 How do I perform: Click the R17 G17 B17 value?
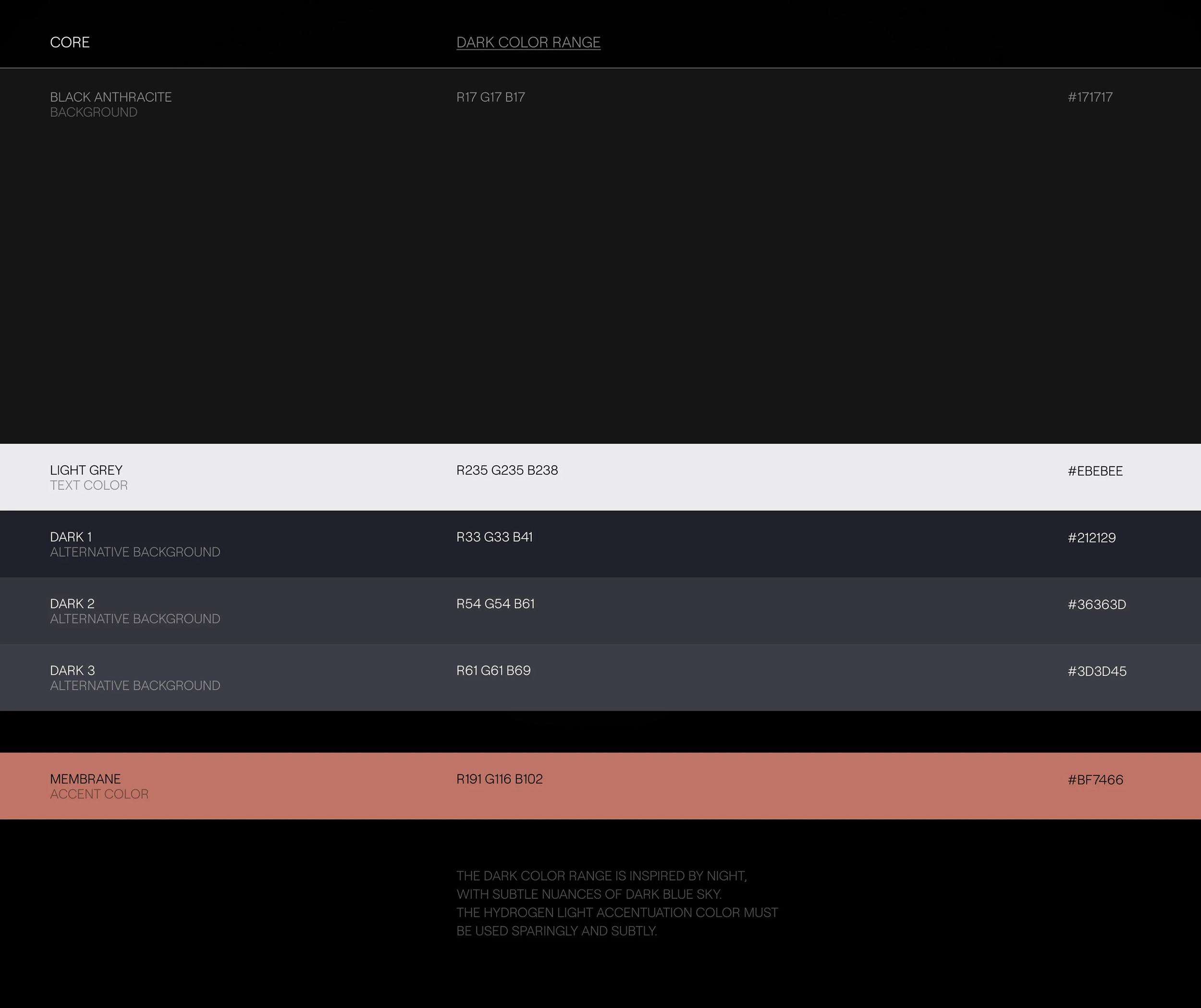pos(490,97)
